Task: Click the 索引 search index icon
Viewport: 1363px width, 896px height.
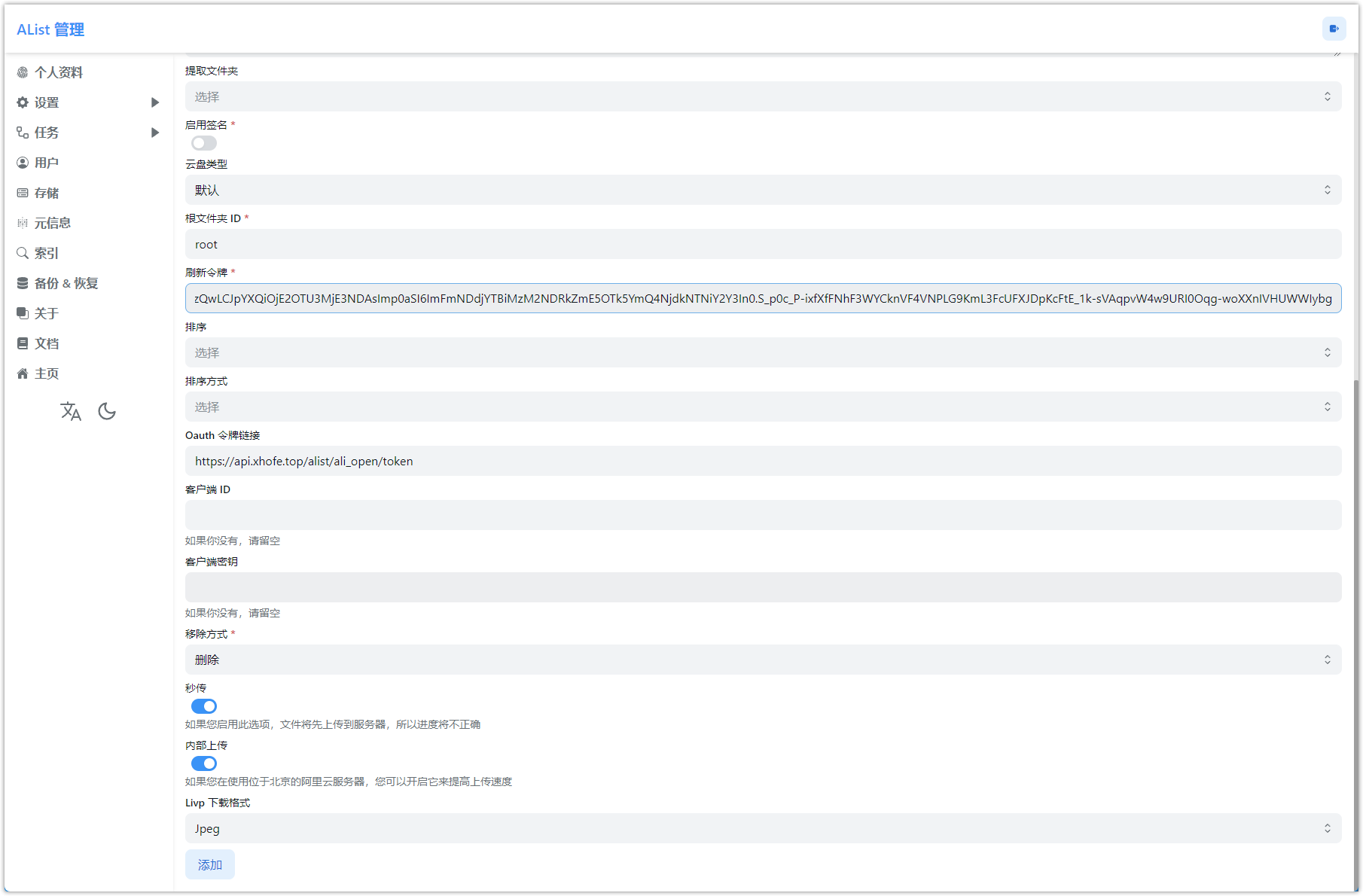Action: (x=23, y=254)
